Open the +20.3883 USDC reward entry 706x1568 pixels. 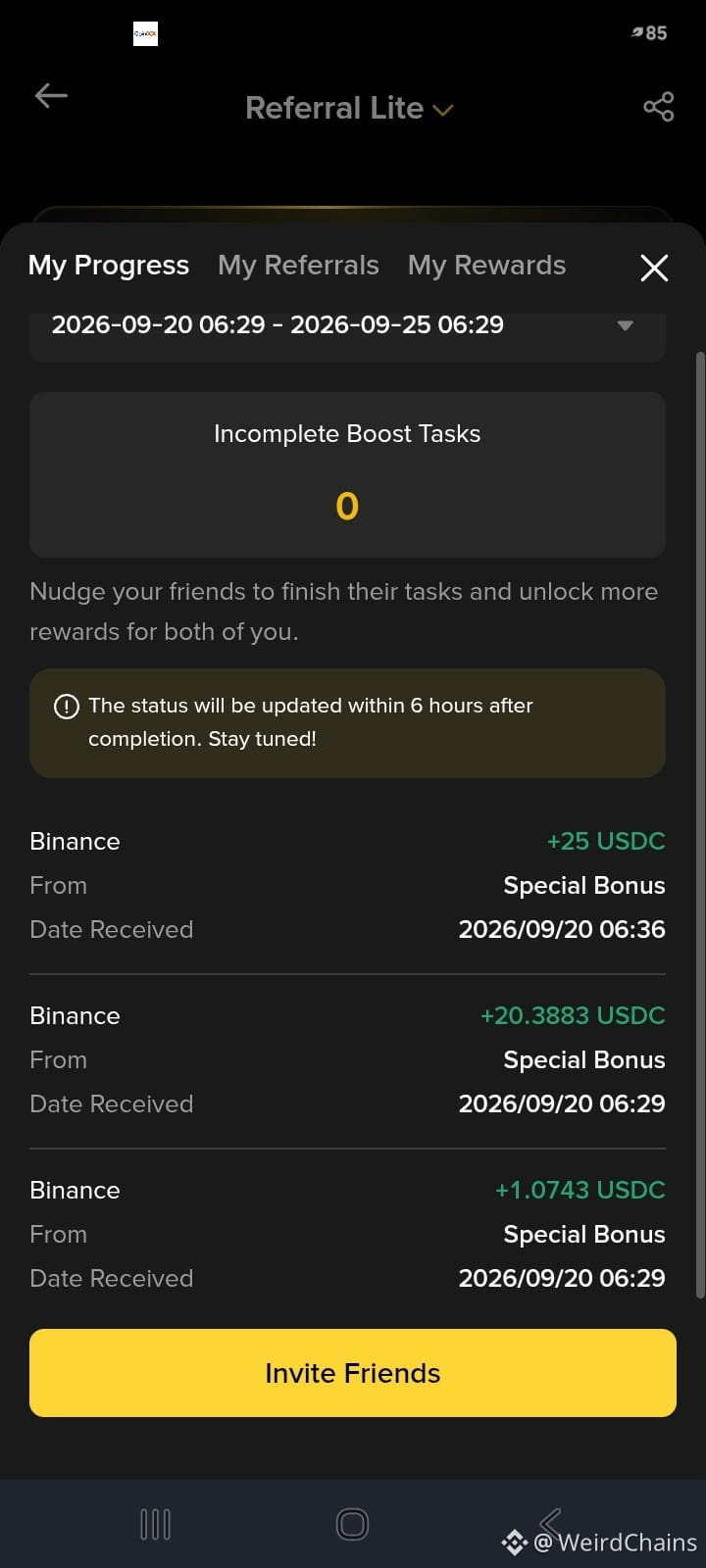tap(347, 1059)
